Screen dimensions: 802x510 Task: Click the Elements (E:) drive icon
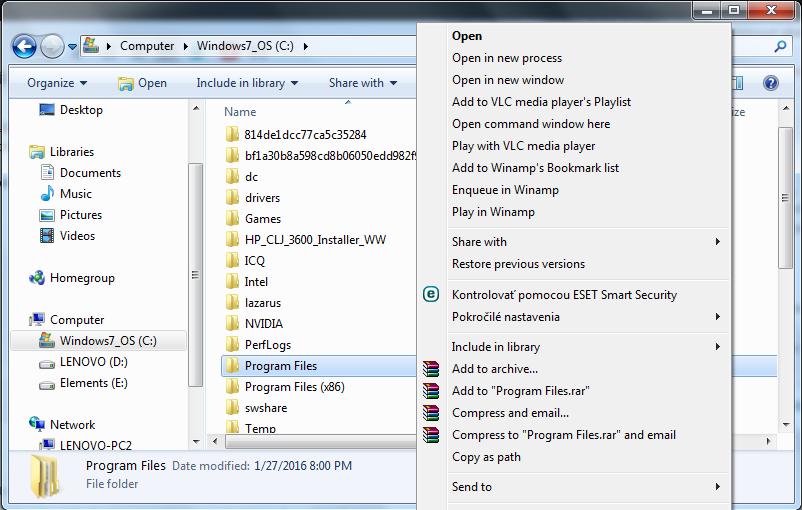pos(47,385)
